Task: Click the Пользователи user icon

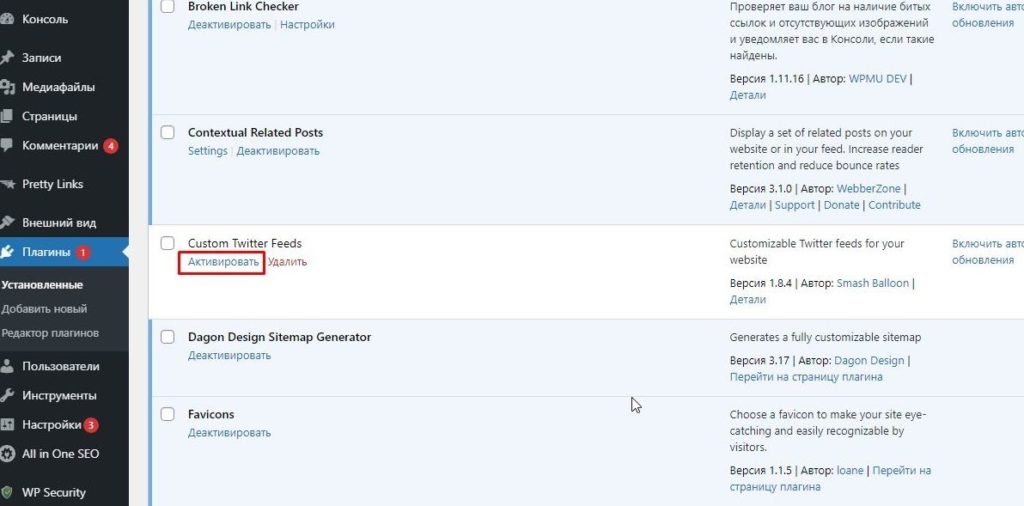Action: 7,366
